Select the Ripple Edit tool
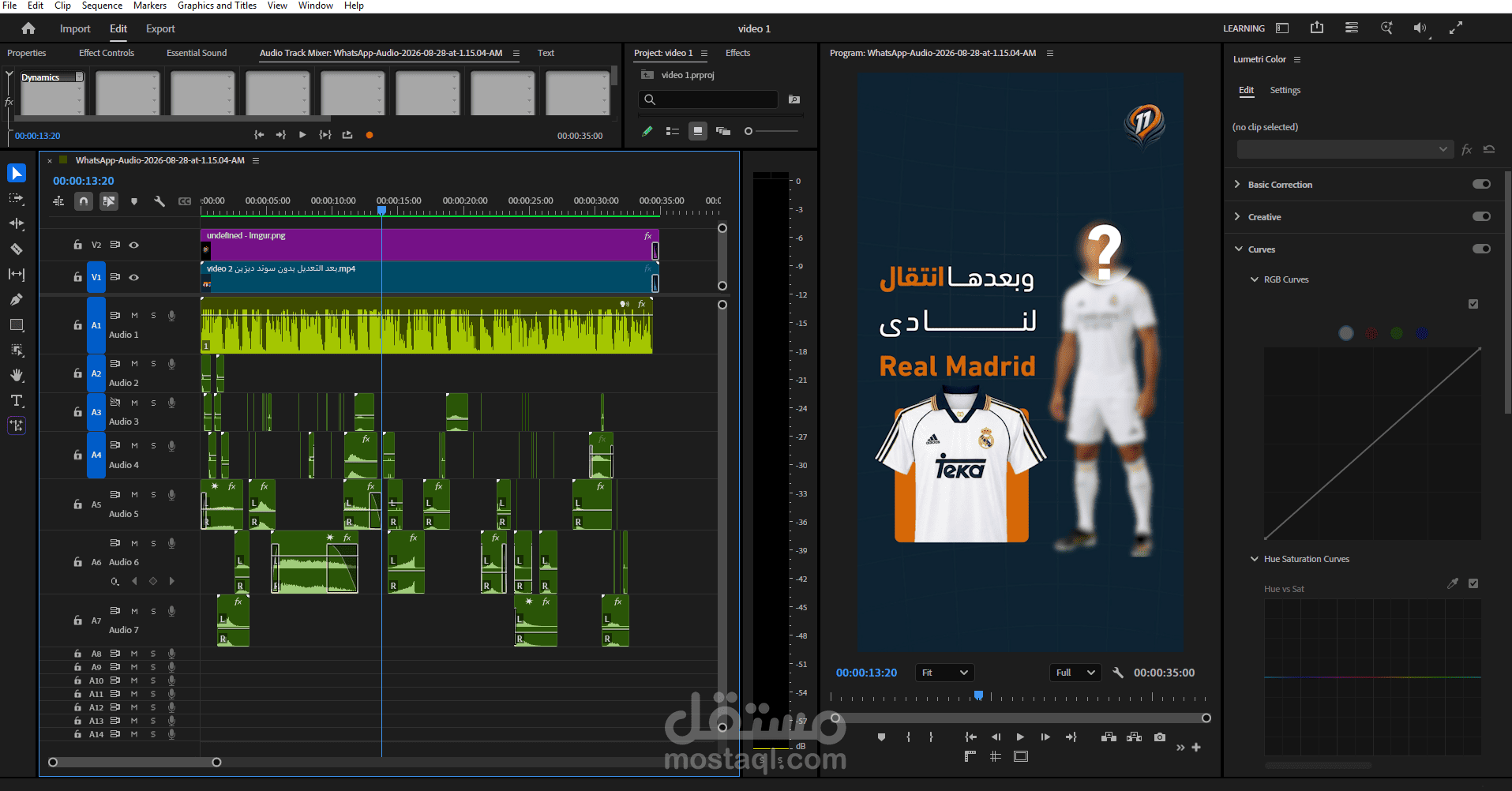The width and height of the screenshot is (1512, 791). click(x=17, y=224)
